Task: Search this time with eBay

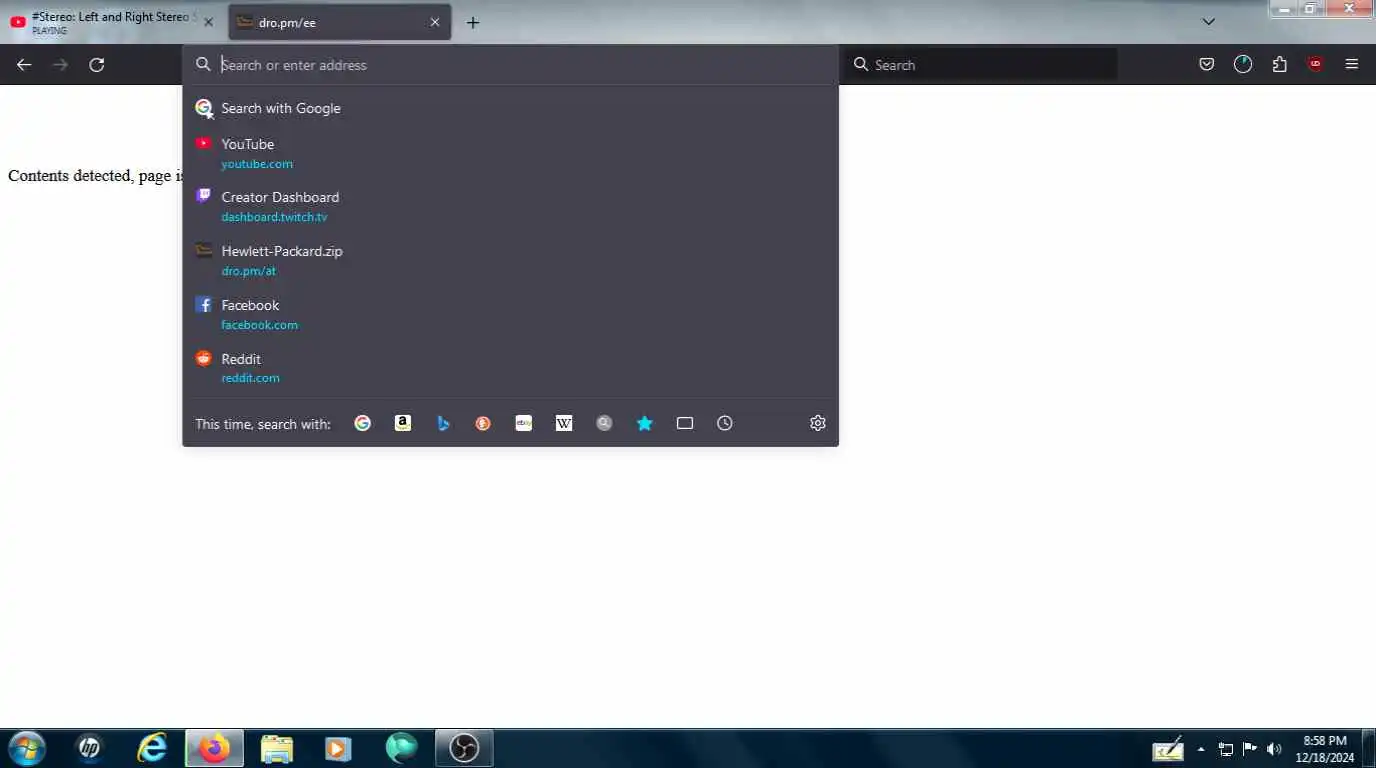Action: click(523, 423)
